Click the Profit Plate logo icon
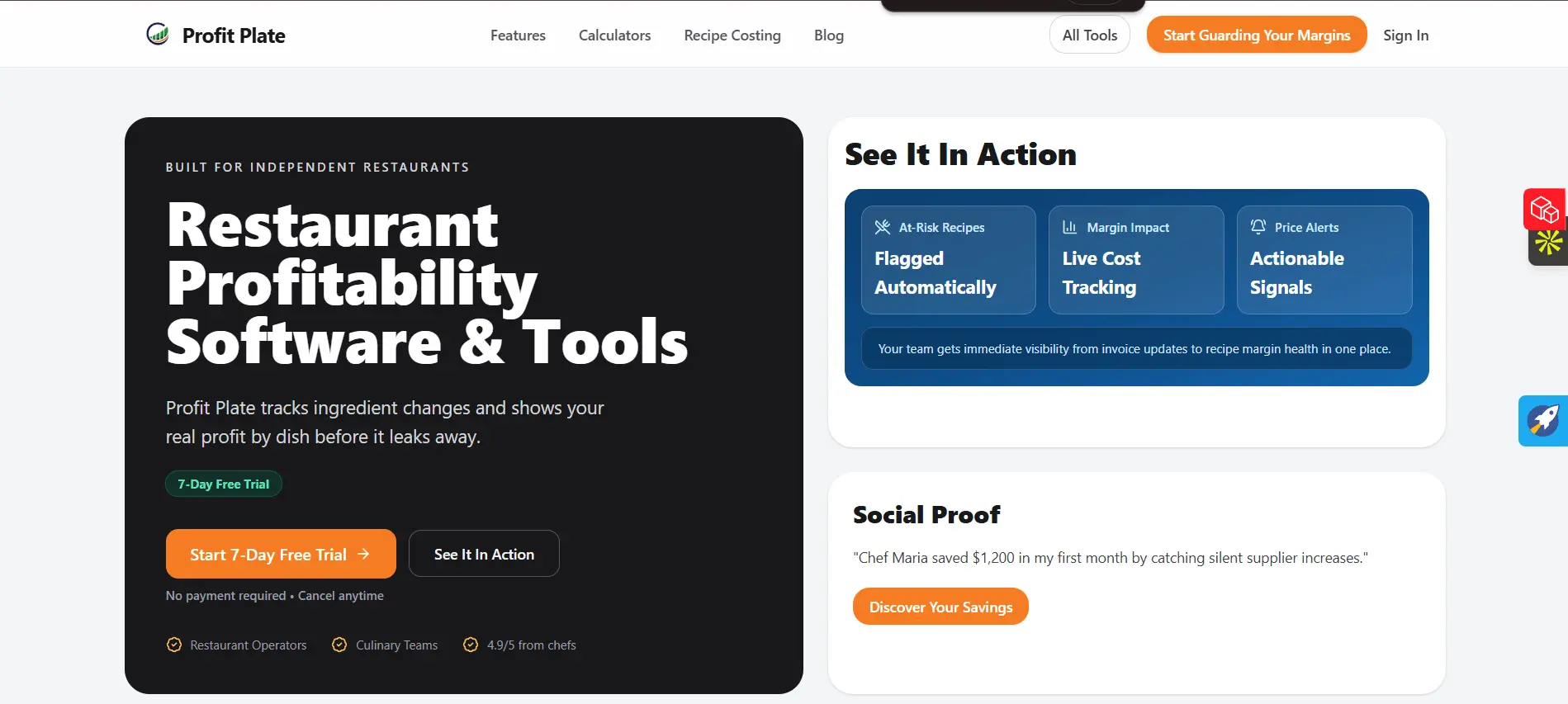 (x=158, y=34)
